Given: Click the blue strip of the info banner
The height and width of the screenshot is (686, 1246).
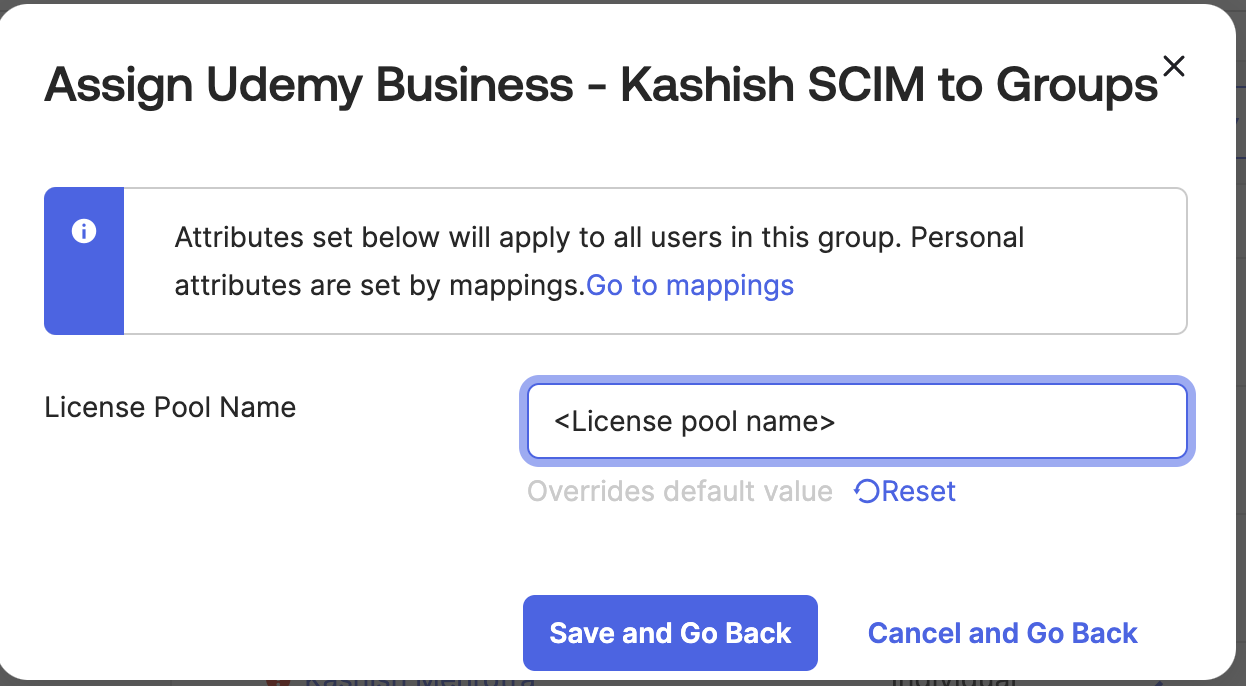Looking at the screenshot, I should tap(84, 261).
